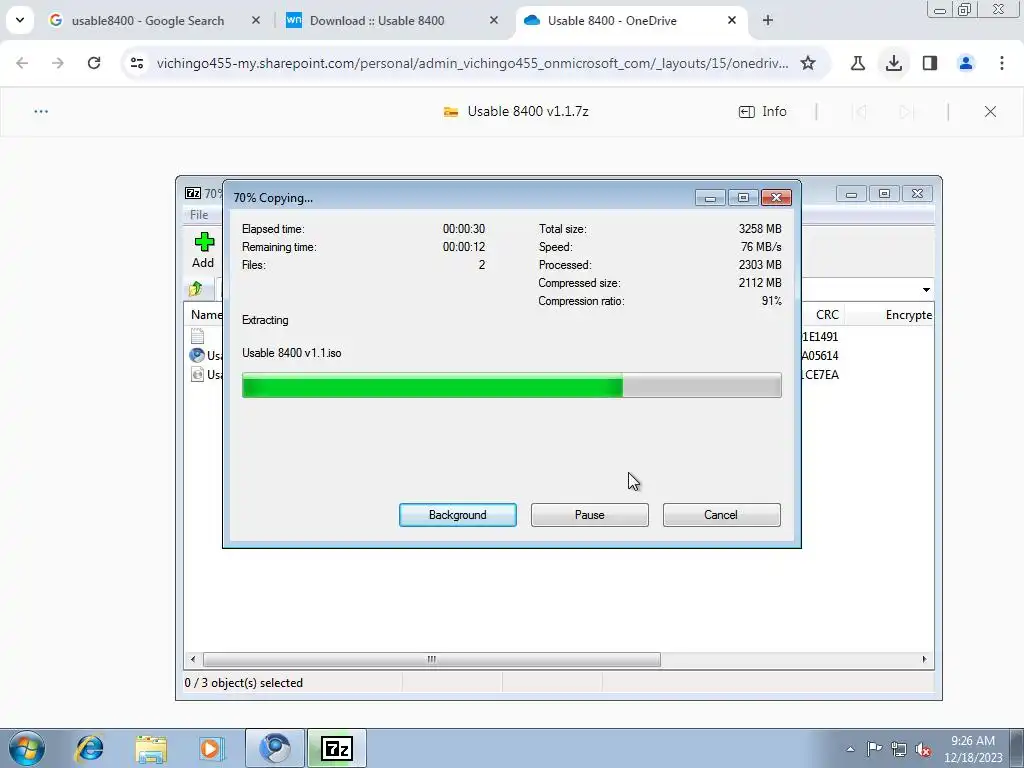Viewport: 1024px width, 768px height.
Task: Open Chrome downloads panel
Action: [894, 63]
